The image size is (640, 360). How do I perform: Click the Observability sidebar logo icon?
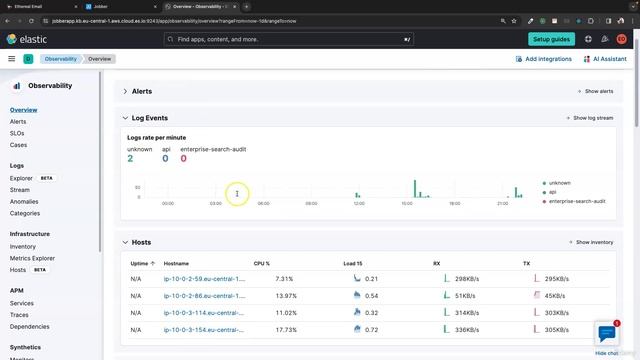tap(17, 86)
